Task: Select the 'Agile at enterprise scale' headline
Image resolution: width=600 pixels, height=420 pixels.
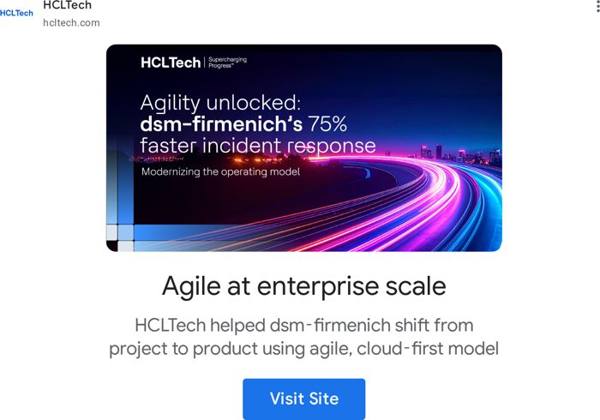Action: point(304,286)
